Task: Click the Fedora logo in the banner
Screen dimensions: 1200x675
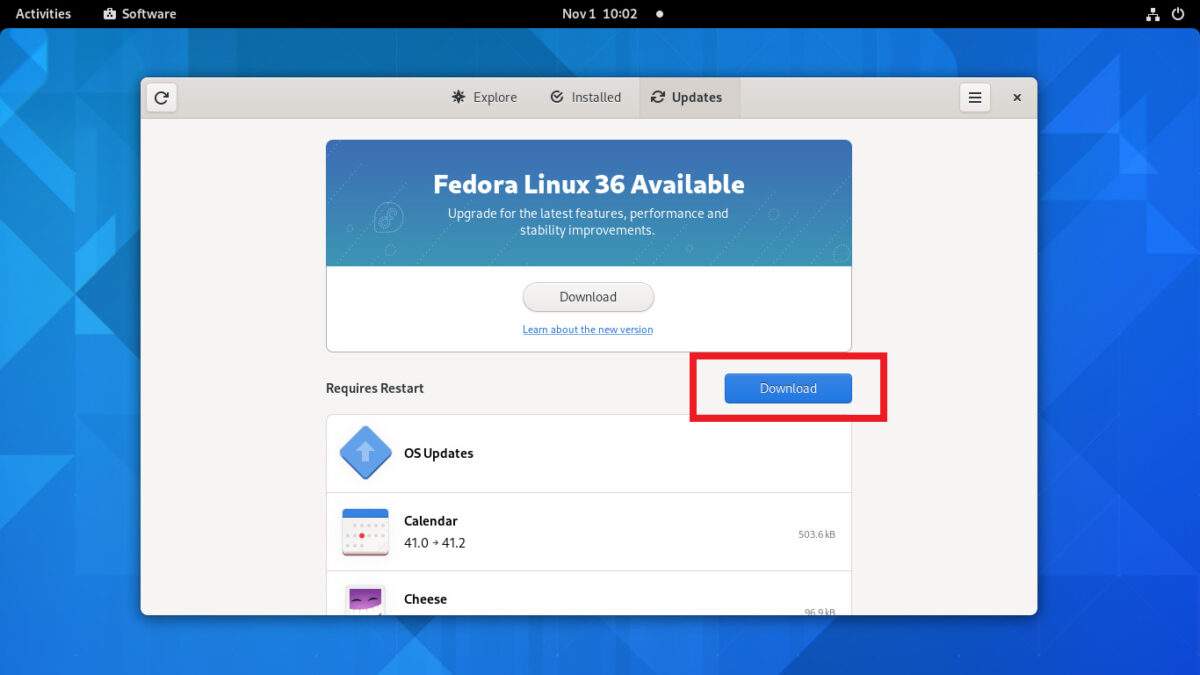Action: (x=388, y=218)
